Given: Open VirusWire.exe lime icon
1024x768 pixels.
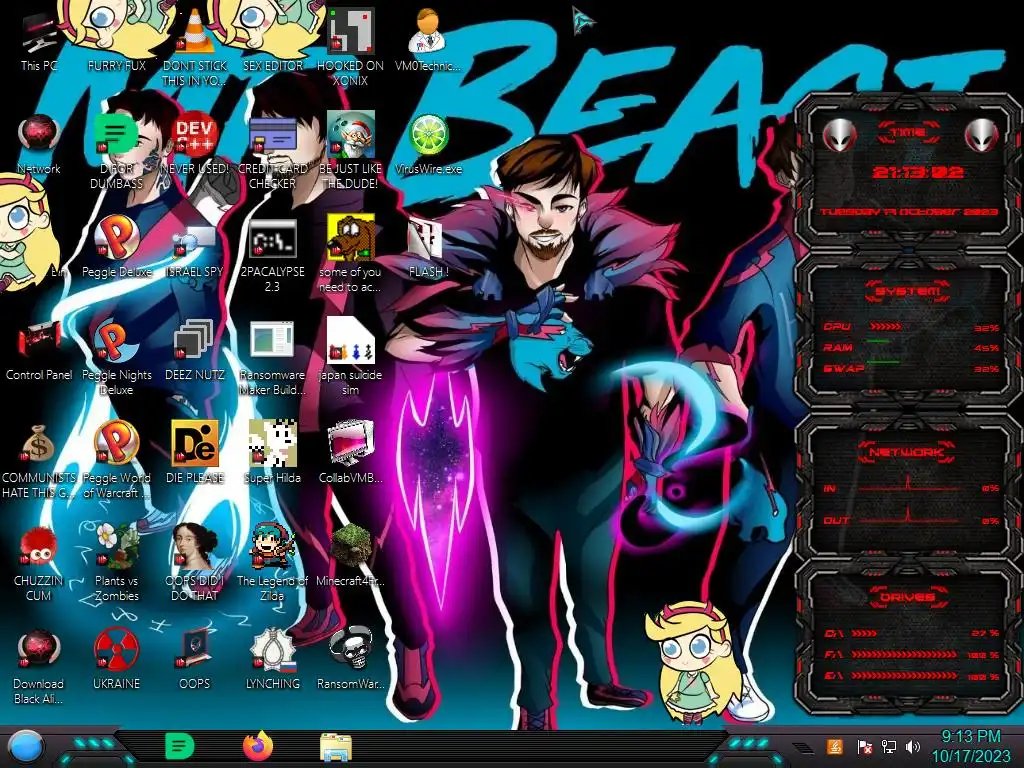Looking at the screenshot, I should click(428, 135).
